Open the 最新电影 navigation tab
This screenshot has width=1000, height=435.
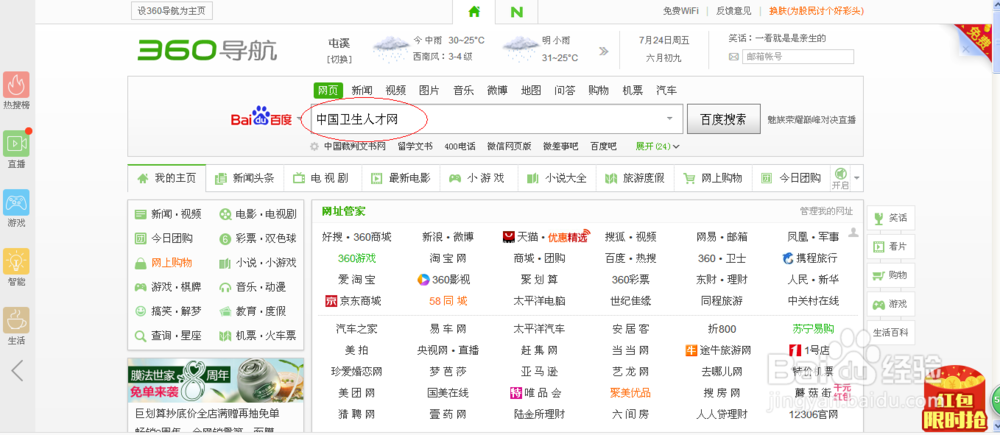pos(401,178)
